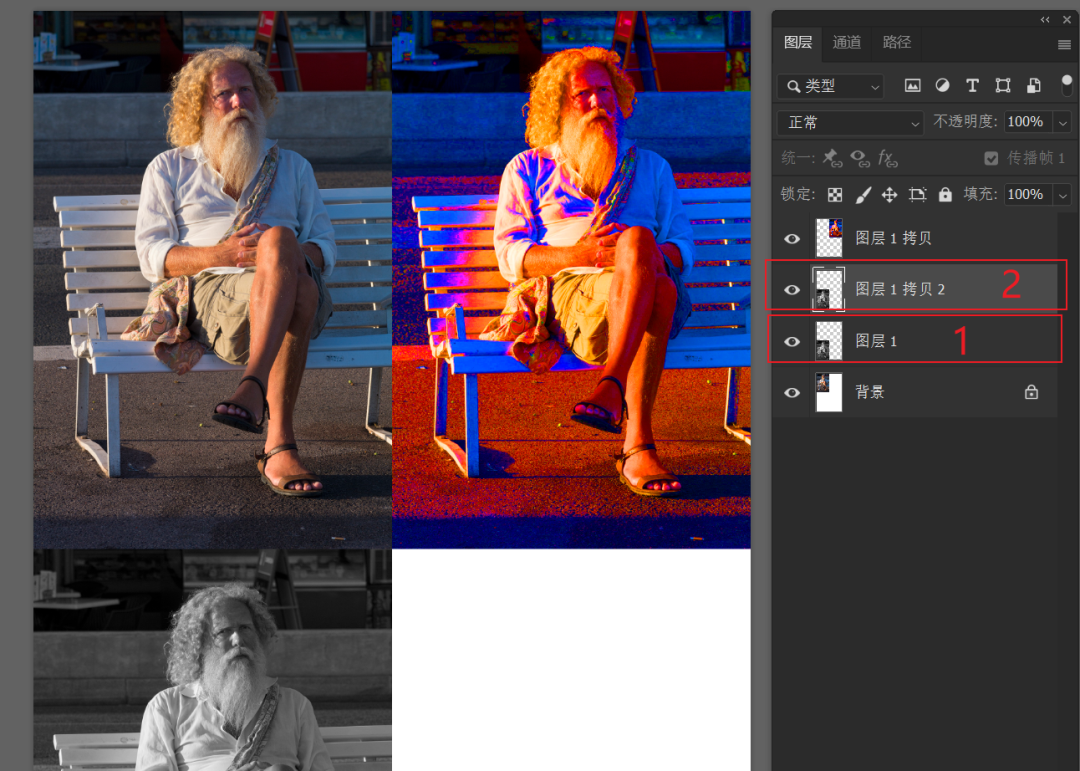Select the 图层 1 layer thumbnail
The height and width of the screenshot is (771, 1080).
829,341
